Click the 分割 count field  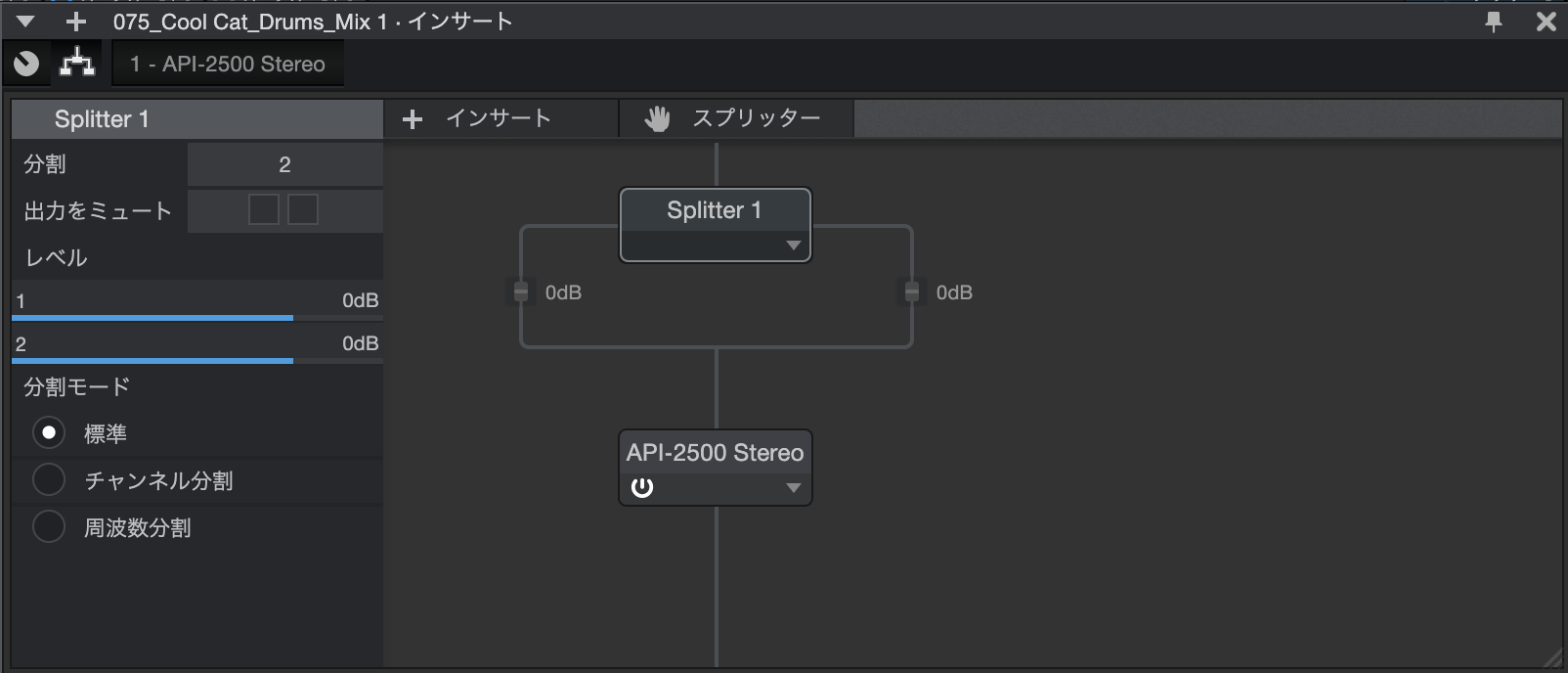click(284, 164)
